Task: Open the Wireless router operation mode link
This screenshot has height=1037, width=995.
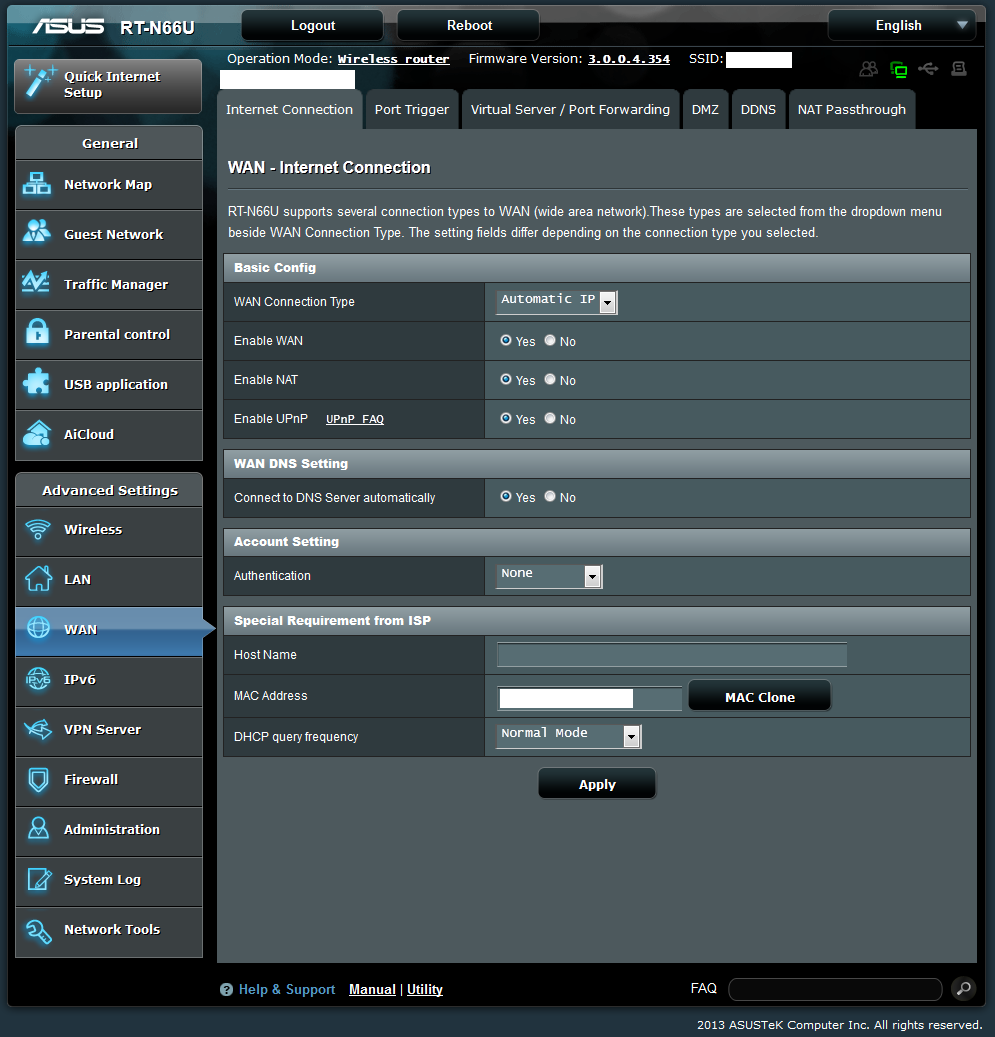Action: [x=394, y=59]
